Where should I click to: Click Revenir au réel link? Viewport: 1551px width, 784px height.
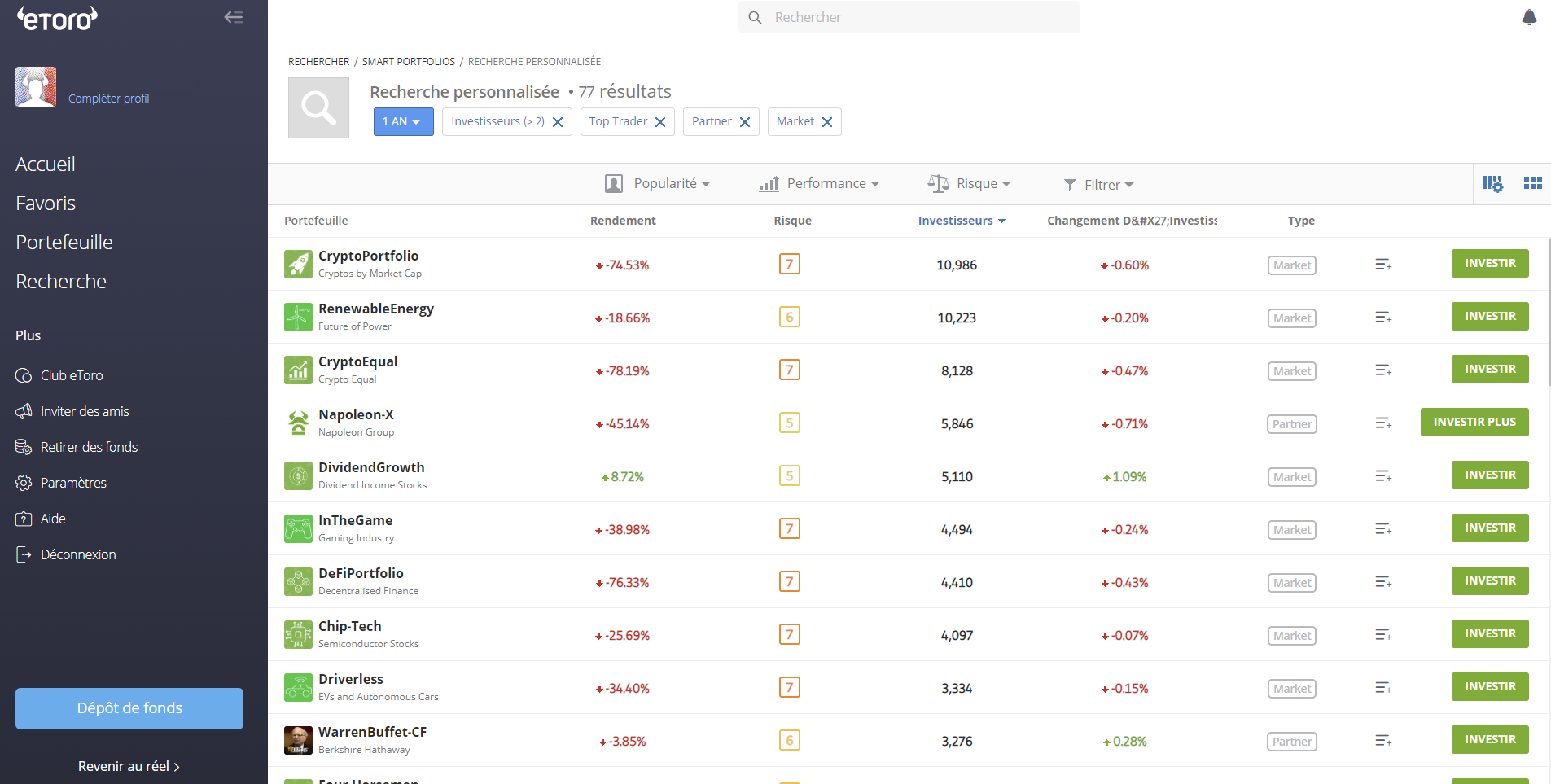[x=129, y=766]
